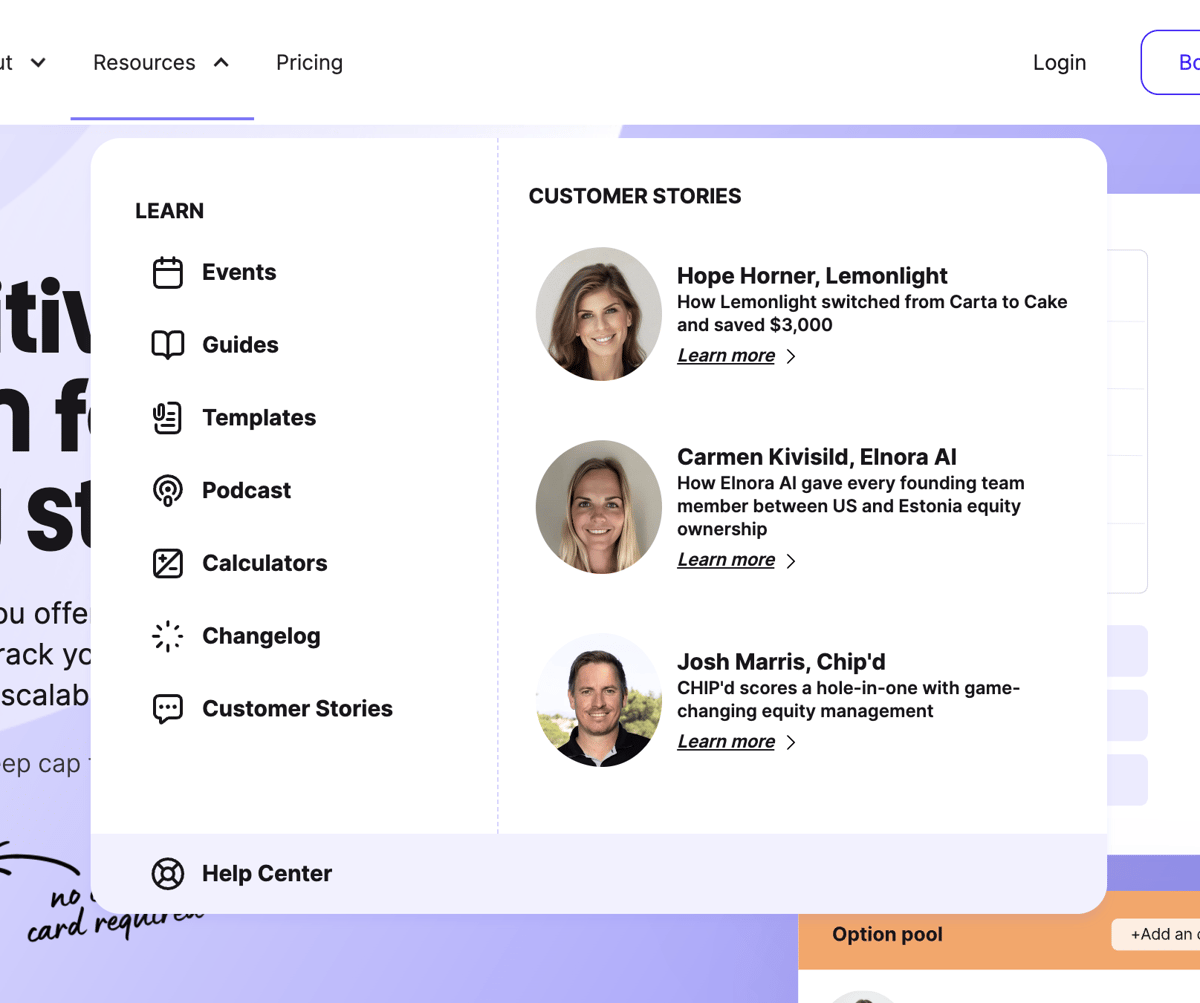Select Customer Stories in the Learn menu
This screenshot has width=1200, height=1003.
[x=297, y=708]
